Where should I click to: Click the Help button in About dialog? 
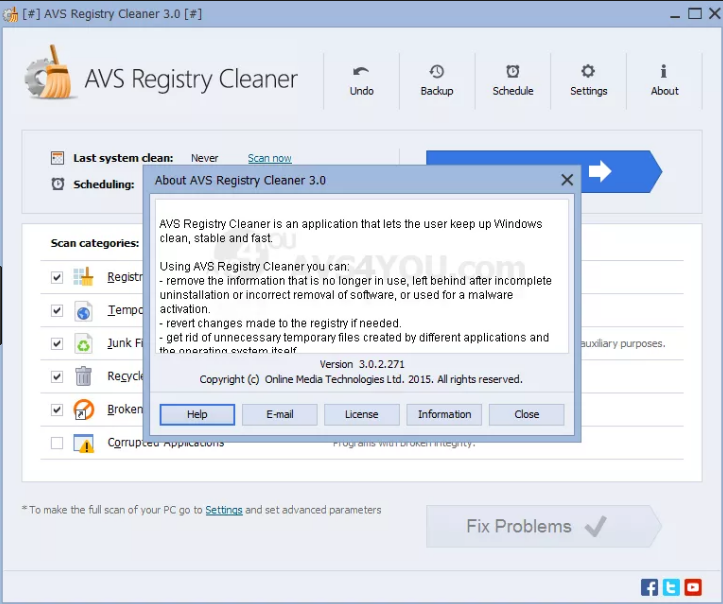point(197,415)
